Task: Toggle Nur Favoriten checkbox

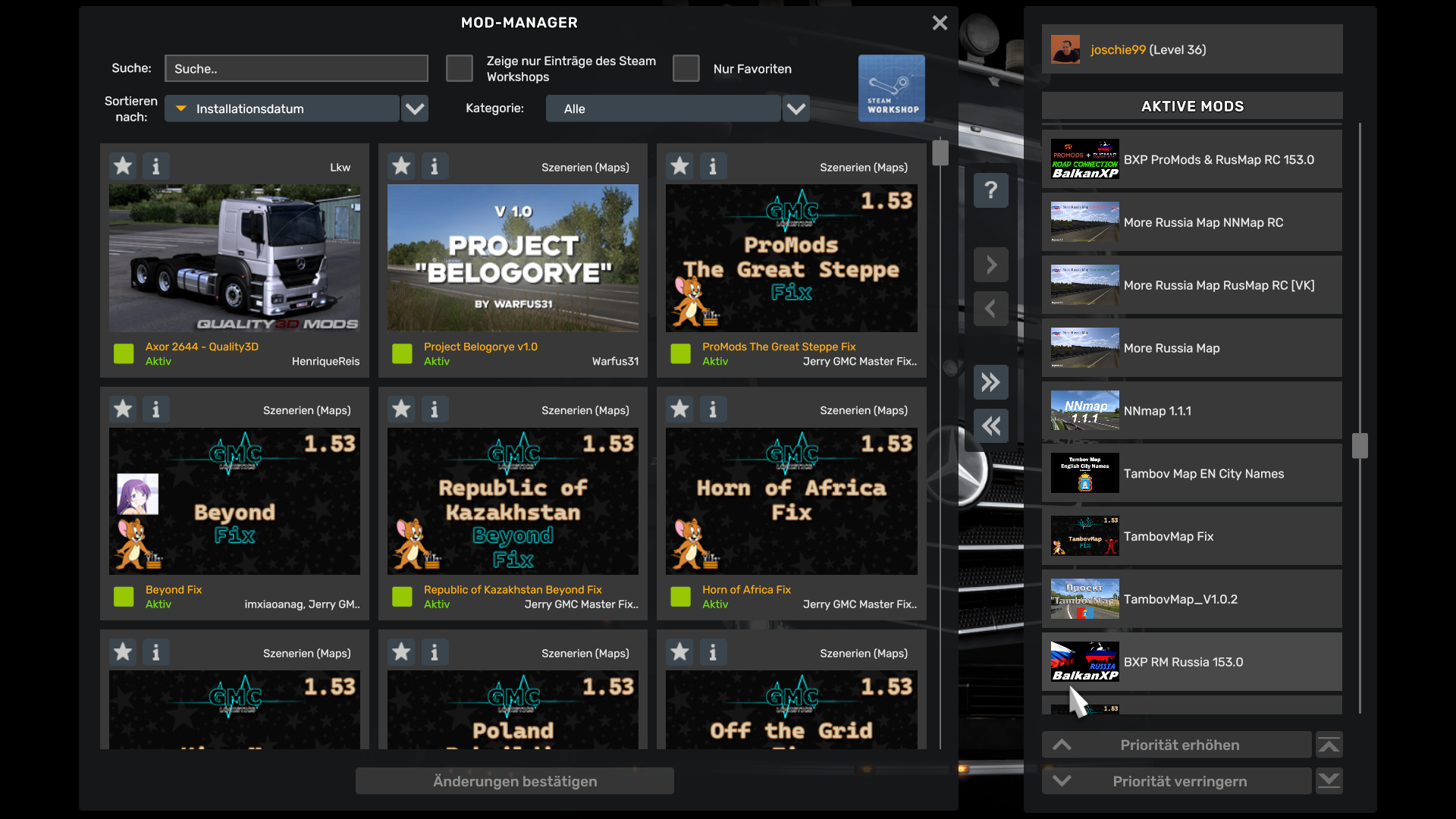Action: pyautogui.click(x=686, y=68)
